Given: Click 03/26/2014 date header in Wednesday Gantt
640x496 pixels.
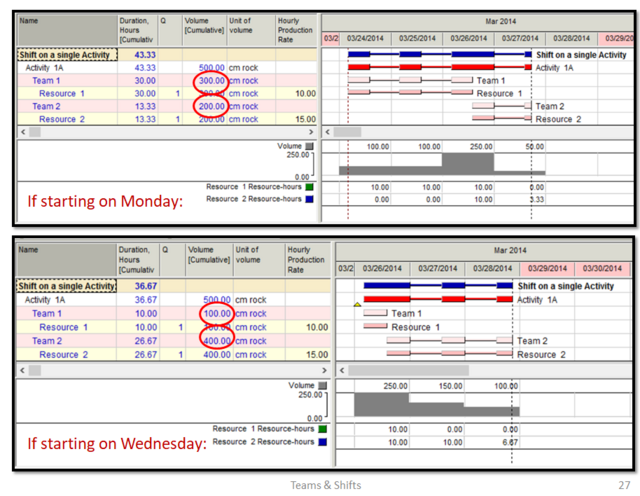Looking at the screenshot, I should [382, 269].
